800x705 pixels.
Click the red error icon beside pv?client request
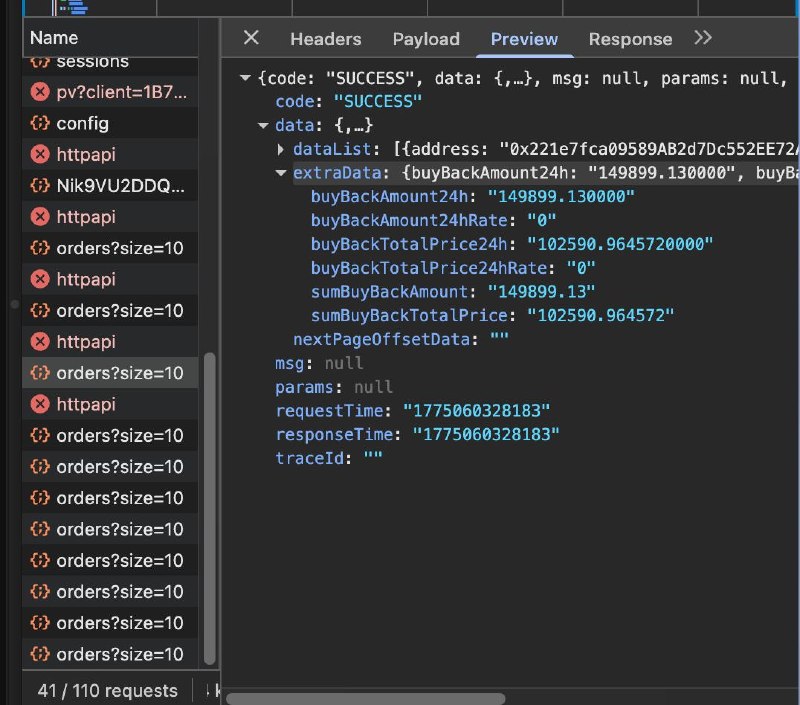pos(40,92)
